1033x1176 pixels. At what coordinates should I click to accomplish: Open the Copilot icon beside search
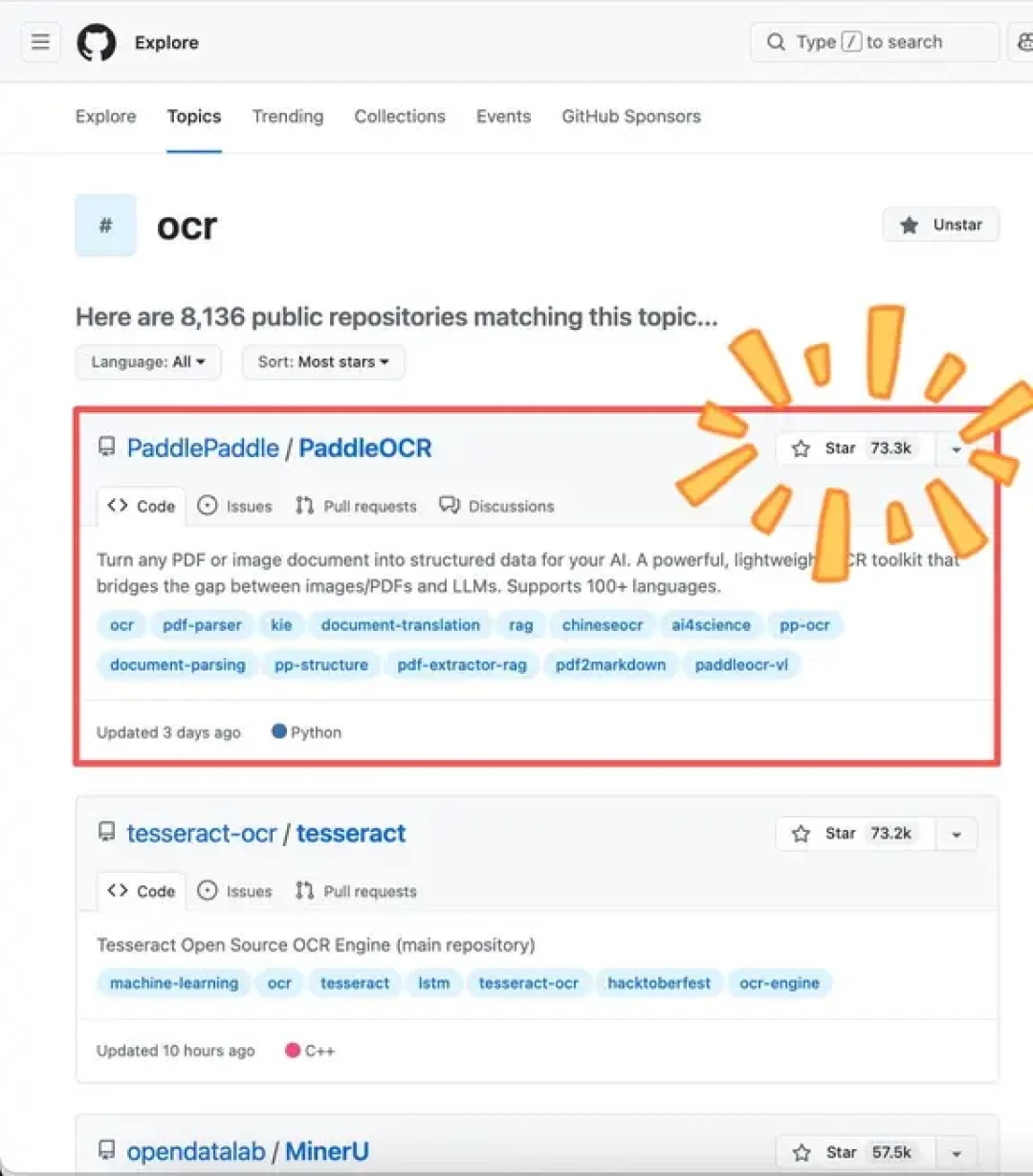(x=1023, y=42)
